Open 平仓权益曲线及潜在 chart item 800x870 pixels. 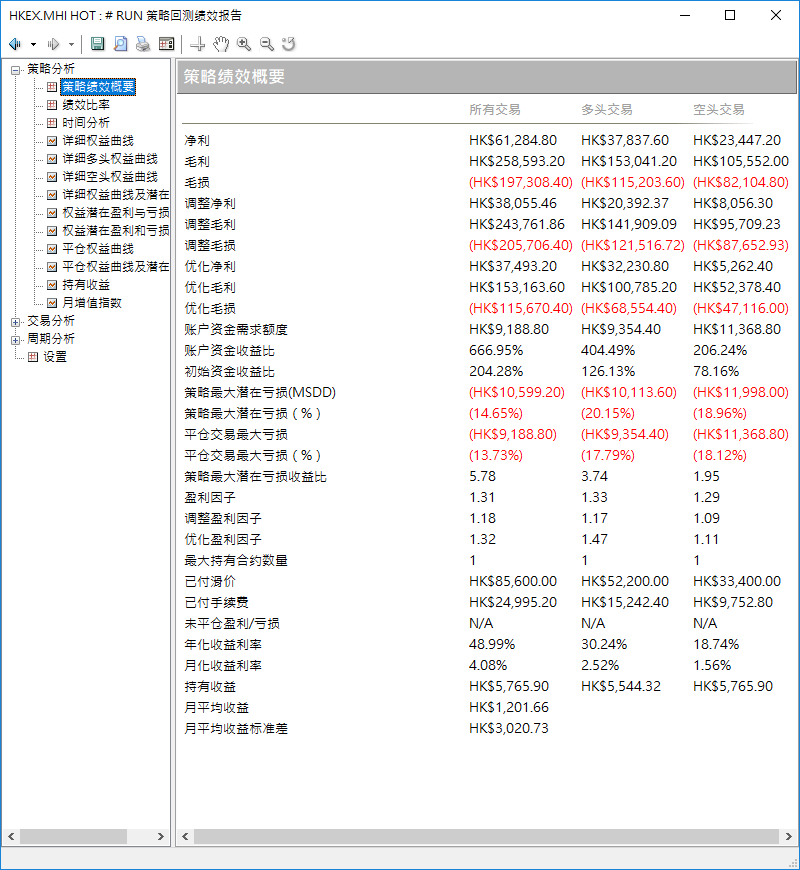tap(115, 267)
